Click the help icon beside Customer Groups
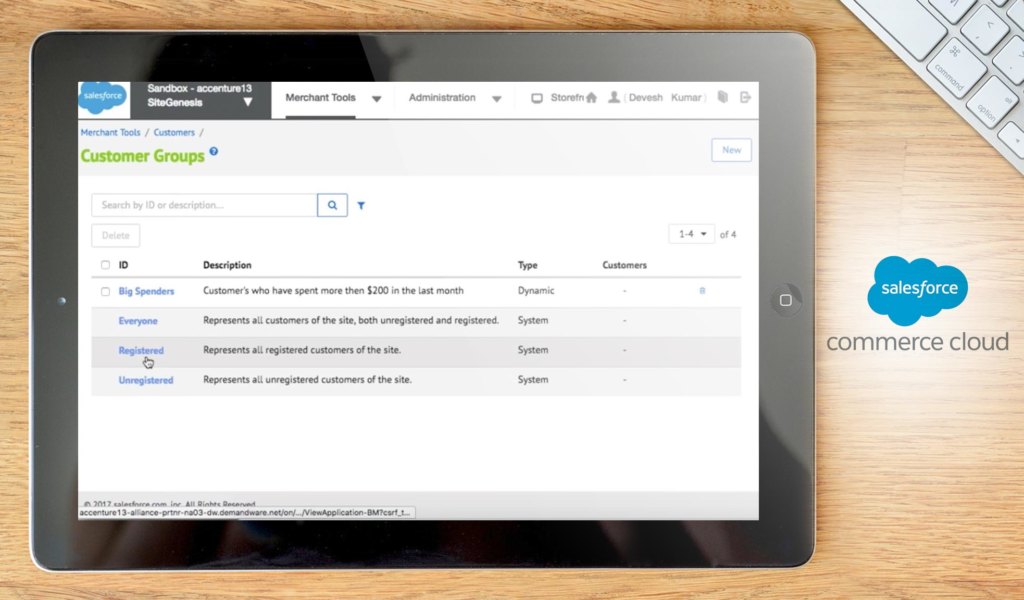Screen dimensions: 1024x600 pos(214,152)
